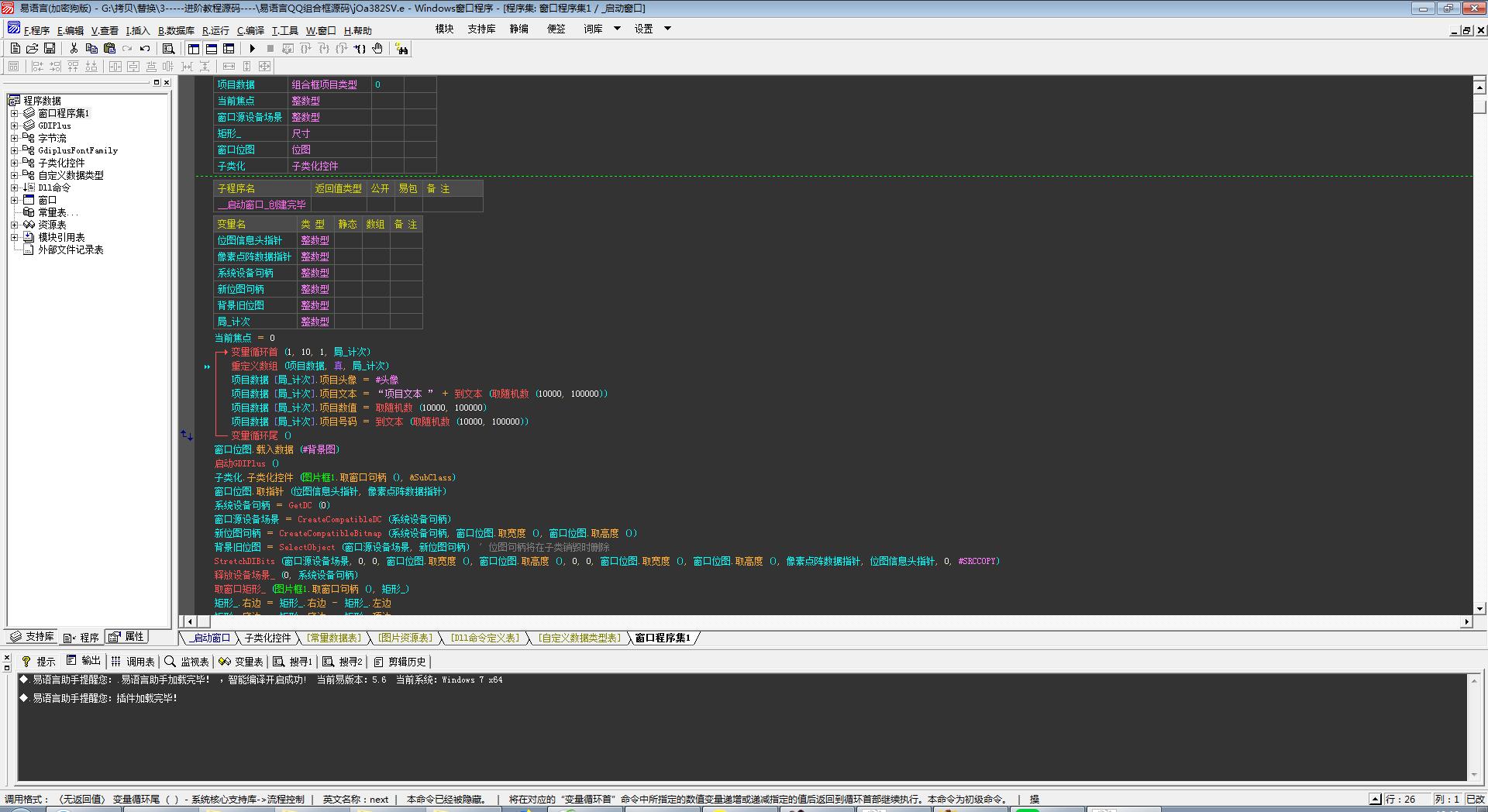This screenshot has width=1488, height=812.
Task: Click the Step-out braces debug icon
Action: (342, 48)
